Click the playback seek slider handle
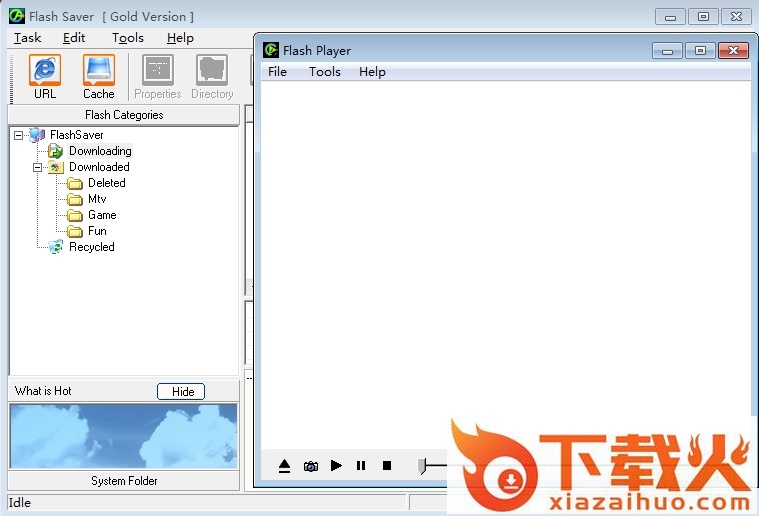Viewport: 759px width, 516px height. pos(423,465)
